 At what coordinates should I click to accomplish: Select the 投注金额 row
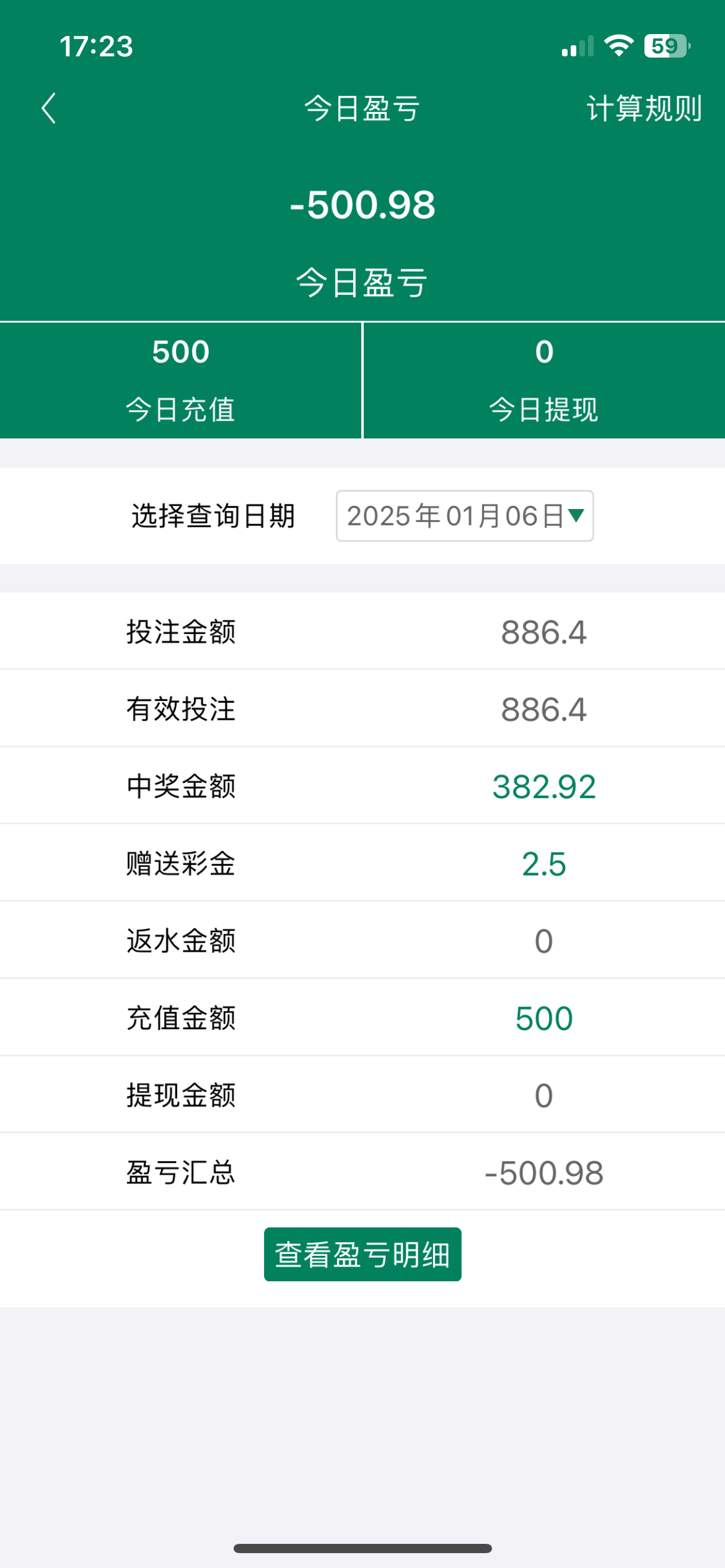(x=362, y=632)
